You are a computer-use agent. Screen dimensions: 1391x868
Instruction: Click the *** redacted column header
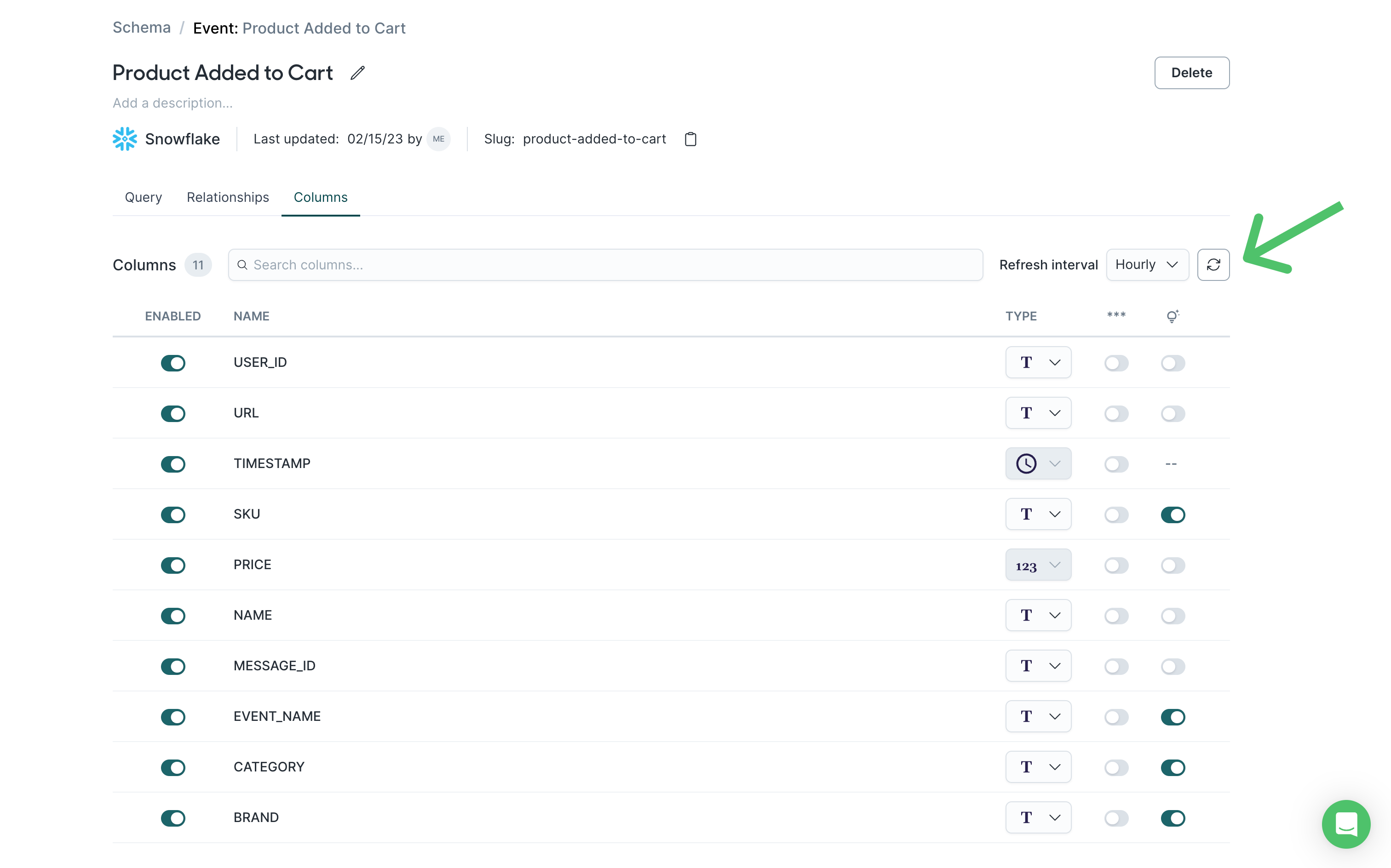tap(1116, 315)
